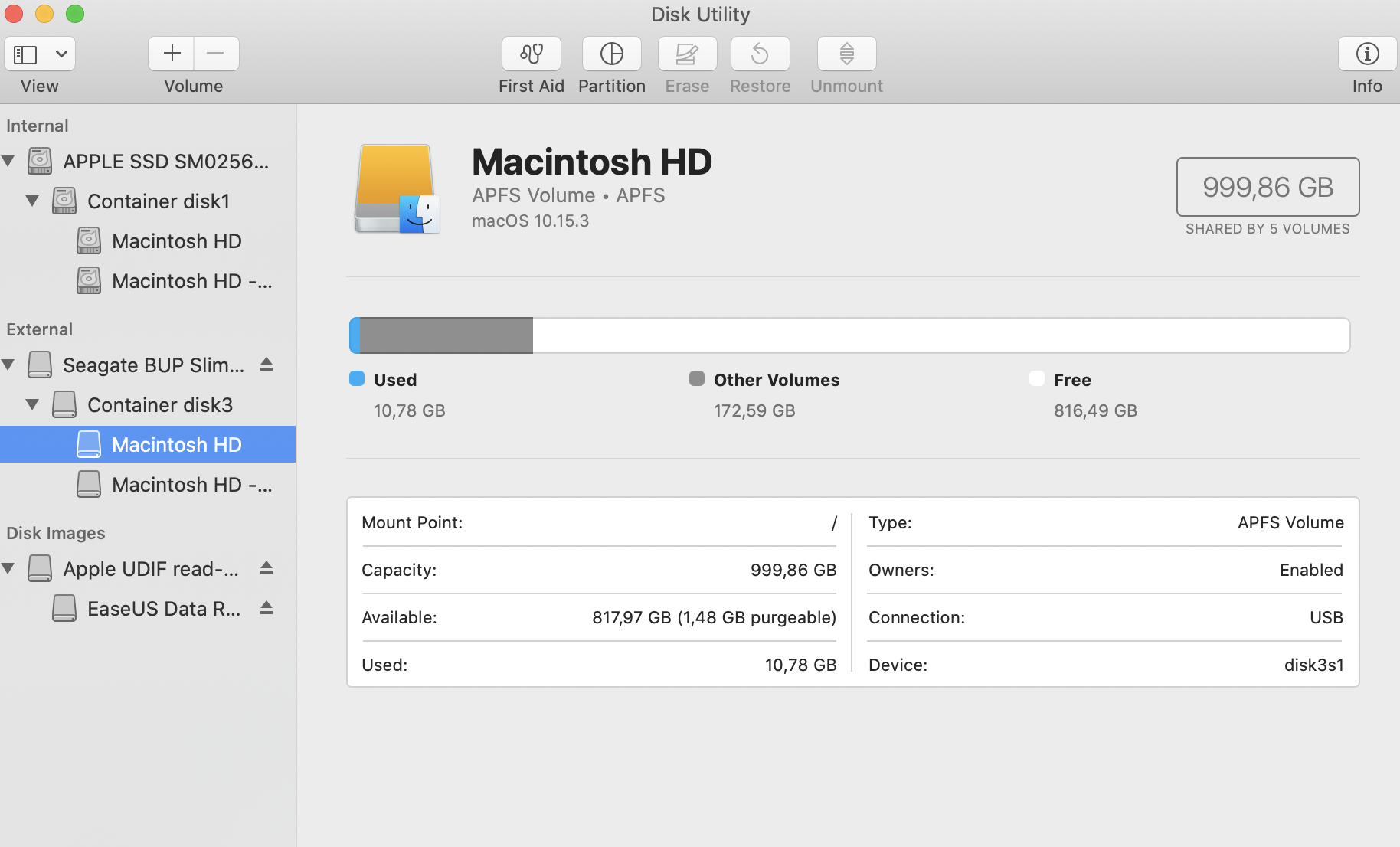Viewport: 1400px width, 847px height.
Task: Select the Restore toolbar icon
Action: [760, 54]
